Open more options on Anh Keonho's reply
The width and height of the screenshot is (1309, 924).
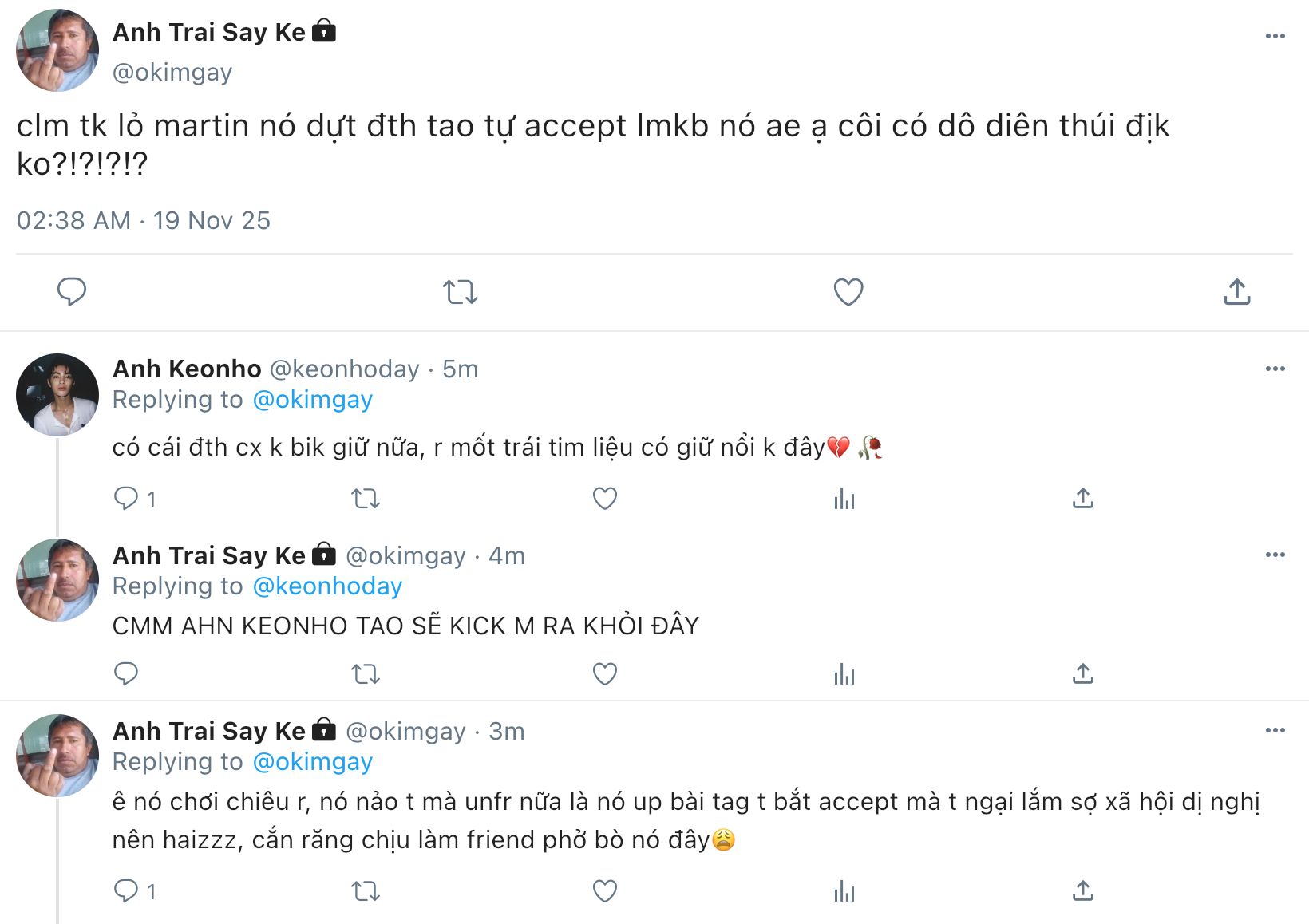pos(1275,369)
